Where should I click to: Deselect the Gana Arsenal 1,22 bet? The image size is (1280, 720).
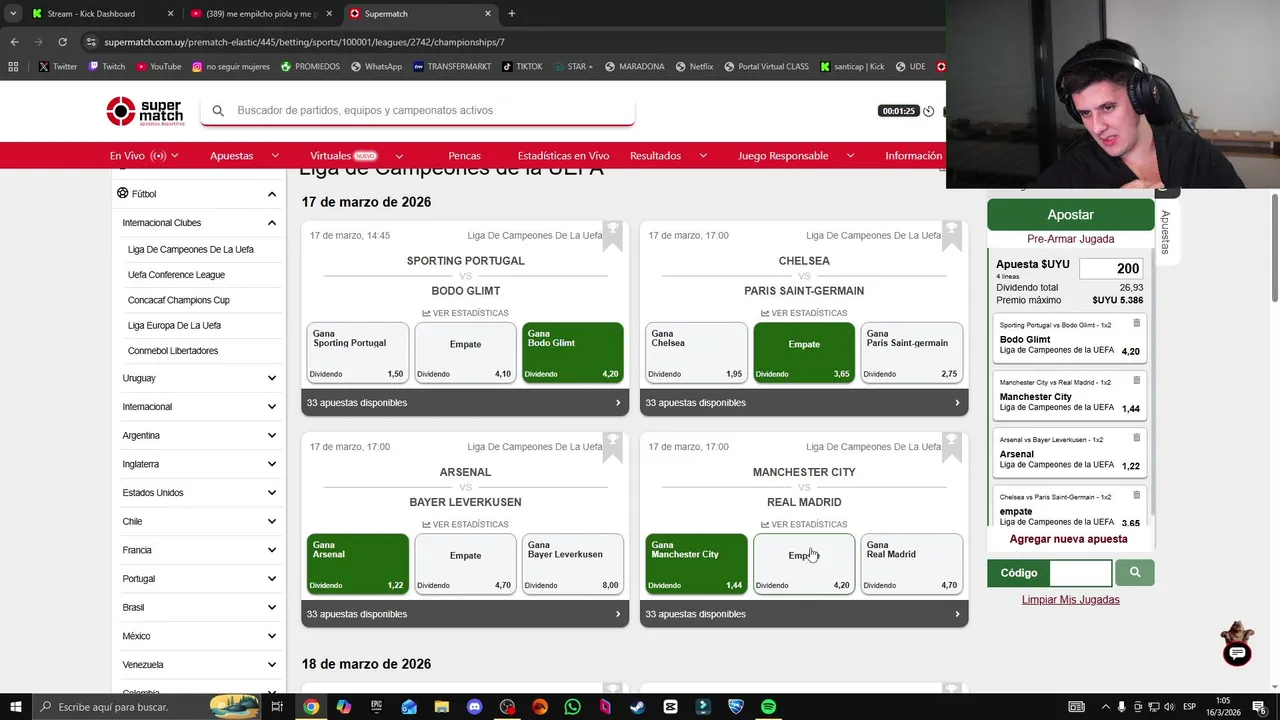(358, 563)
